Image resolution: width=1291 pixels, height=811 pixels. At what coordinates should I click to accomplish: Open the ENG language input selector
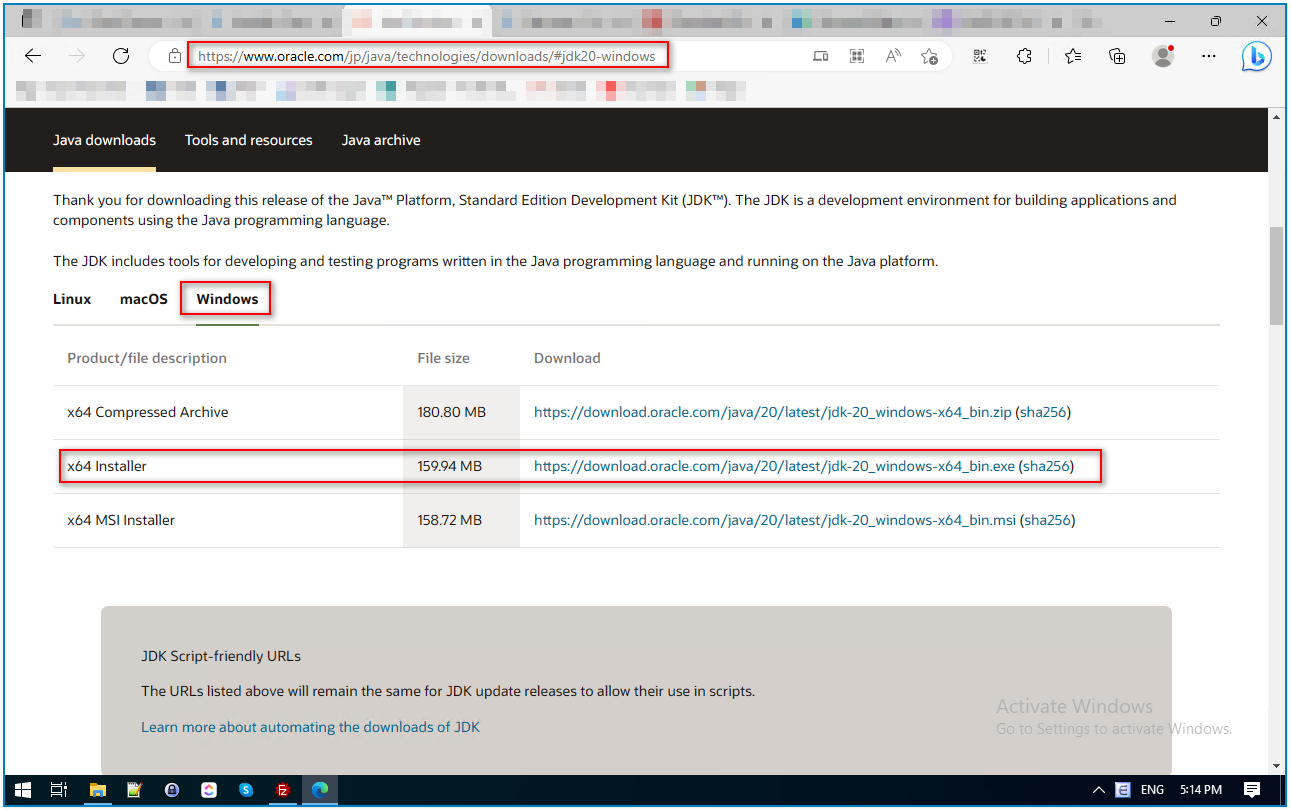[1152, 790]
